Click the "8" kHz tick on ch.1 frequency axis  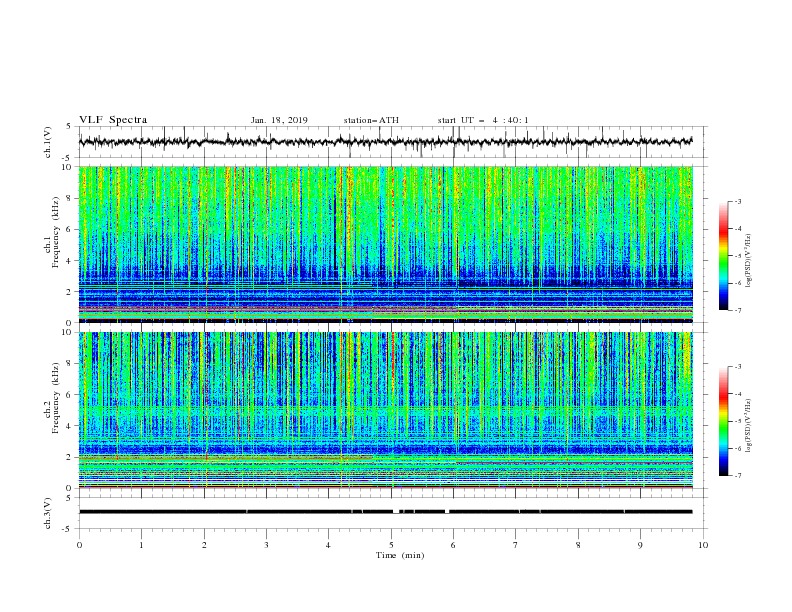click(x=69, y=198)
